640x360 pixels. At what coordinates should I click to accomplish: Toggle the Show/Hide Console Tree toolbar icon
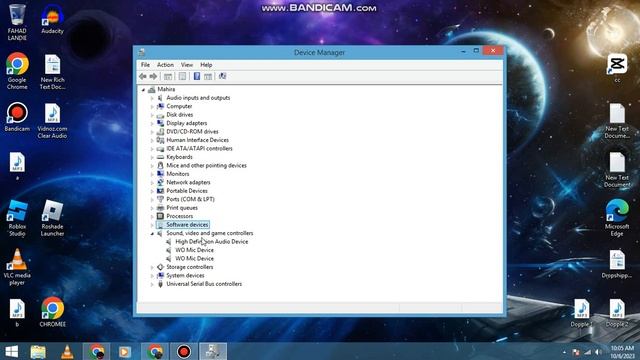point(167,76)
